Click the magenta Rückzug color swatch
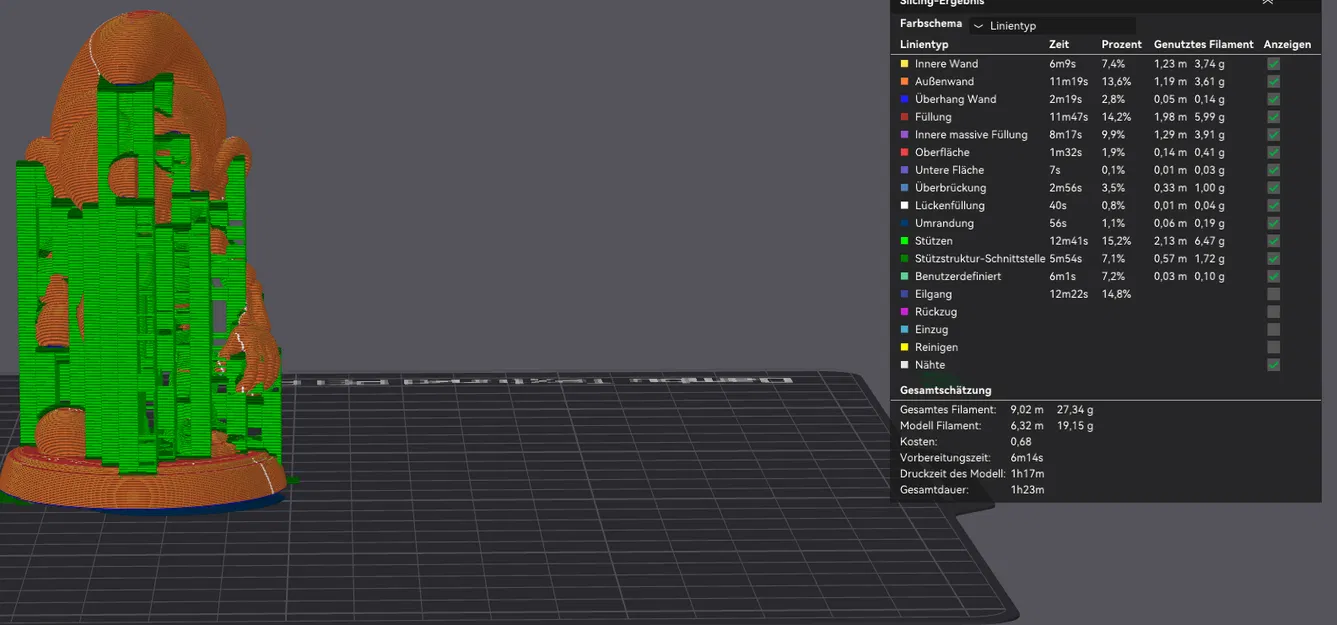 tap(904, 312)
